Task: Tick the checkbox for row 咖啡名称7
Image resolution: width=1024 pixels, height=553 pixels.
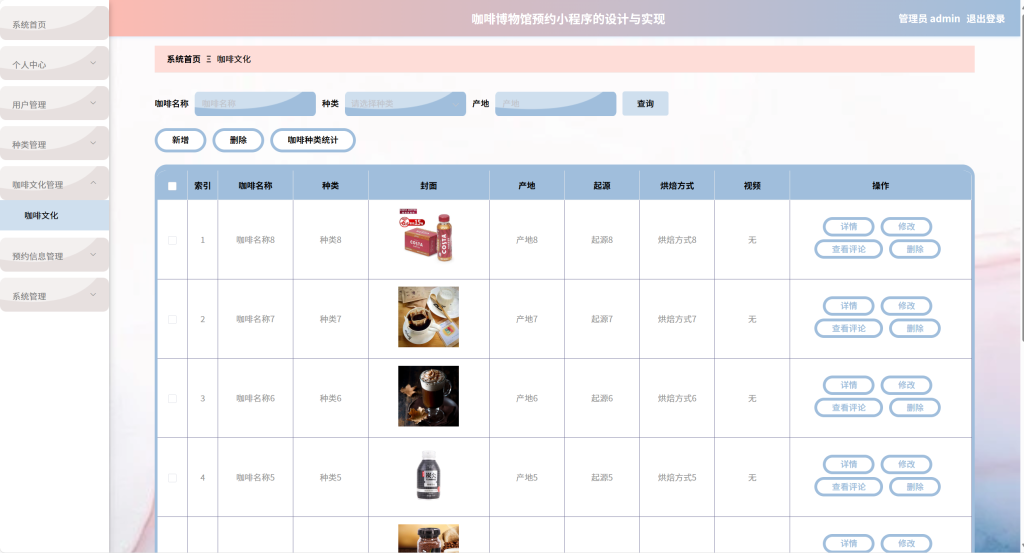Action: (x=172, y=319)
